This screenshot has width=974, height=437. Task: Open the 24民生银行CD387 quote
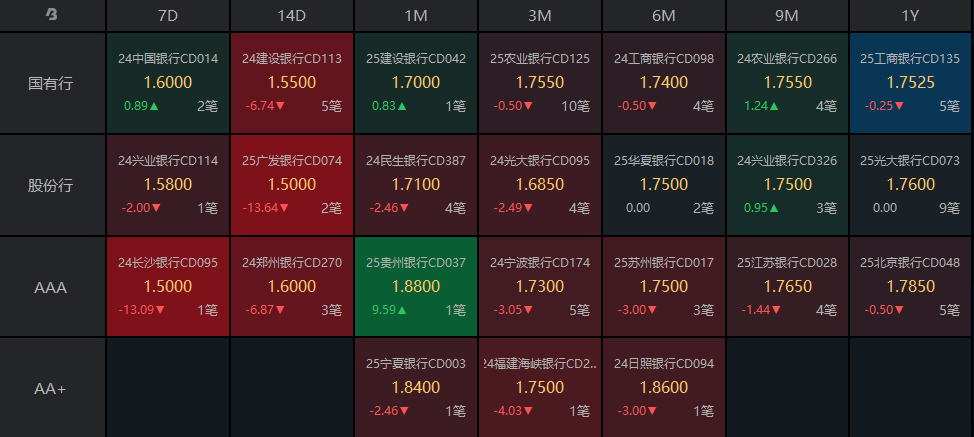tap(416, 185)
